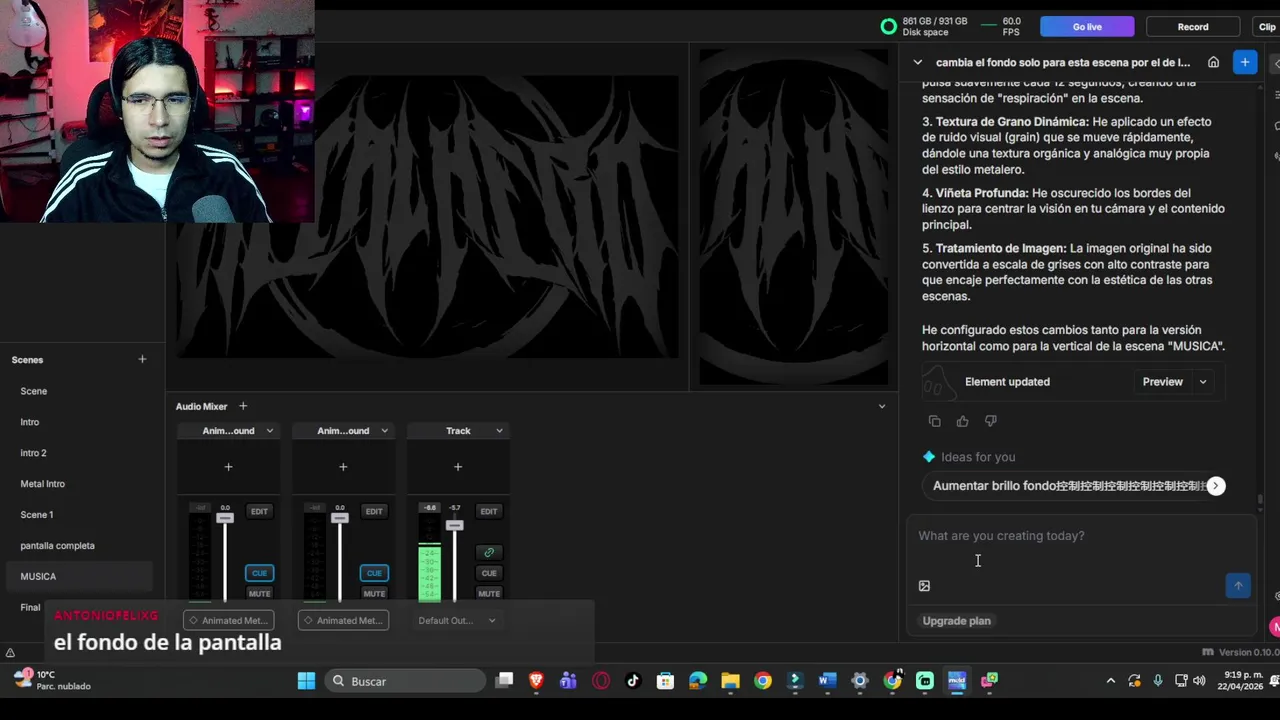Click the Record button
The image size is (1280, 720).
pos(1193,27)
